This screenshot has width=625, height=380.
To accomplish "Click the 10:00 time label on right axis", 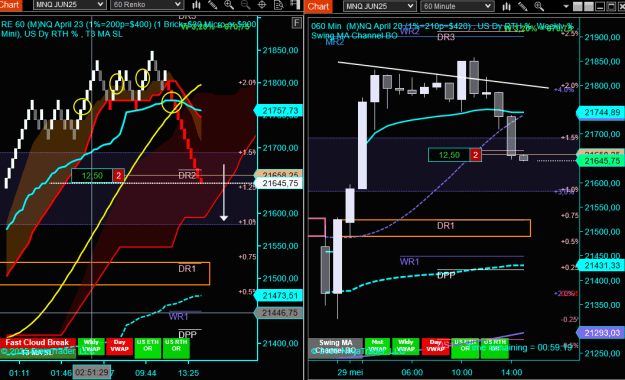I will (x=462, y=372).
